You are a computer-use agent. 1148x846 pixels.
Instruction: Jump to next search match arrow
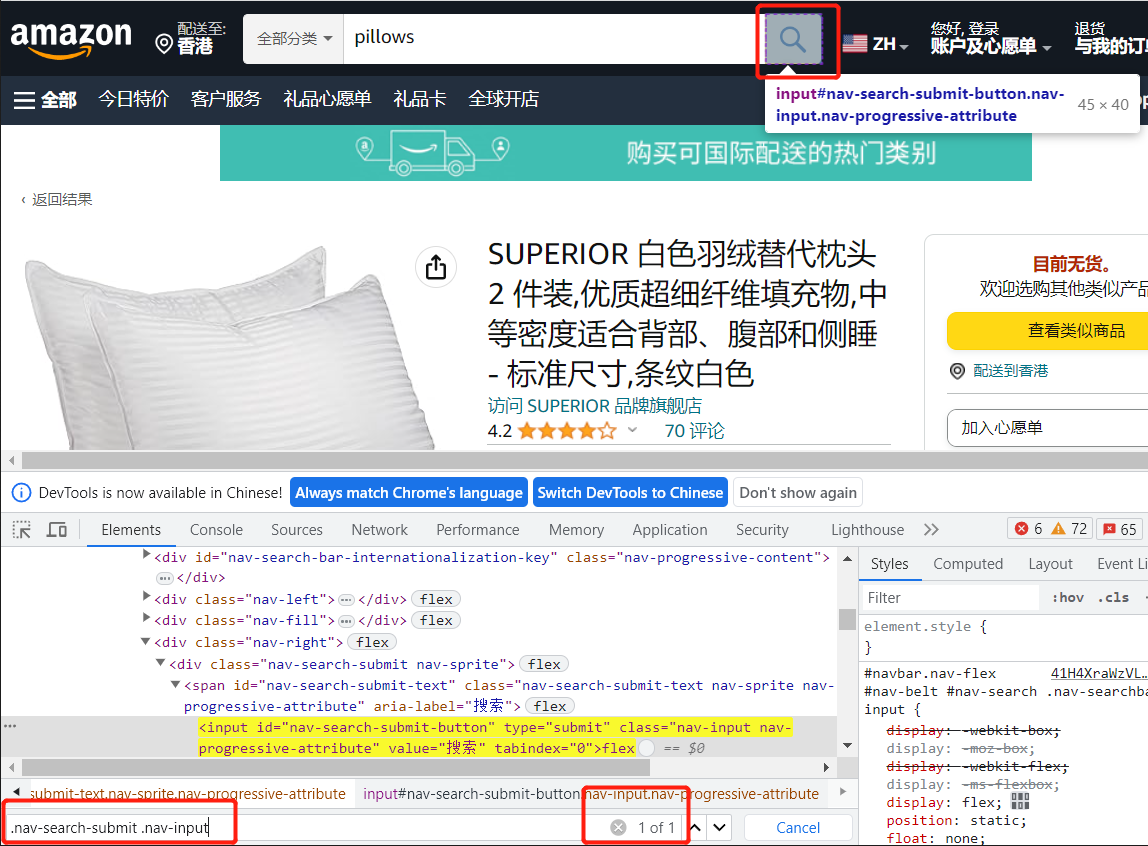[x=720, y=828]
